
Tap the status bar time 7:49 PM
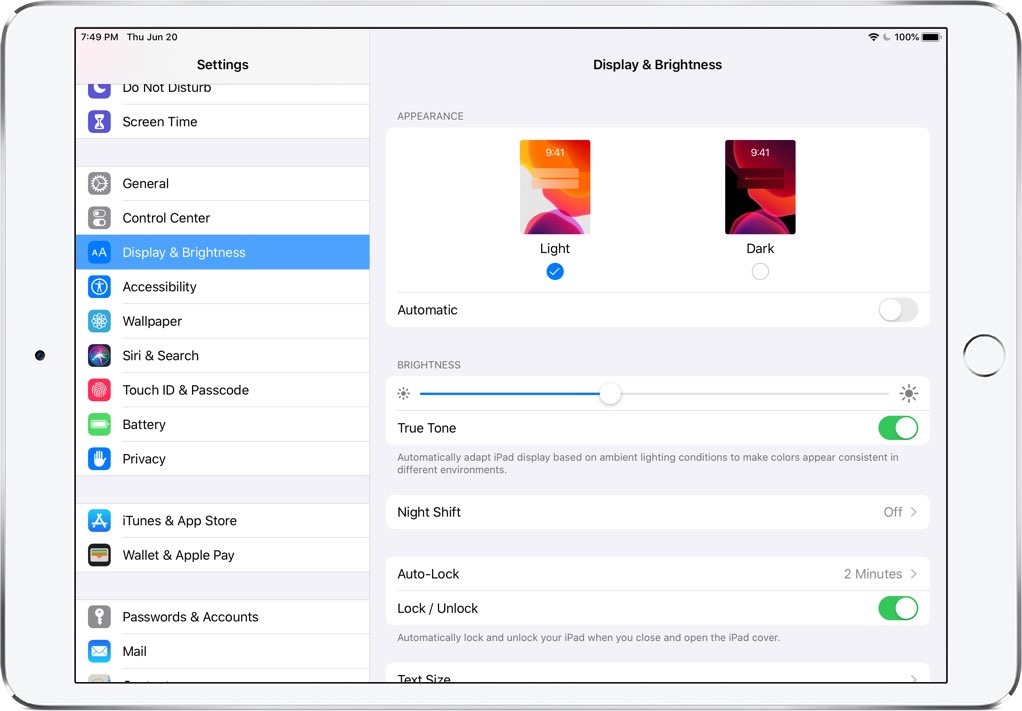(100, 37)
